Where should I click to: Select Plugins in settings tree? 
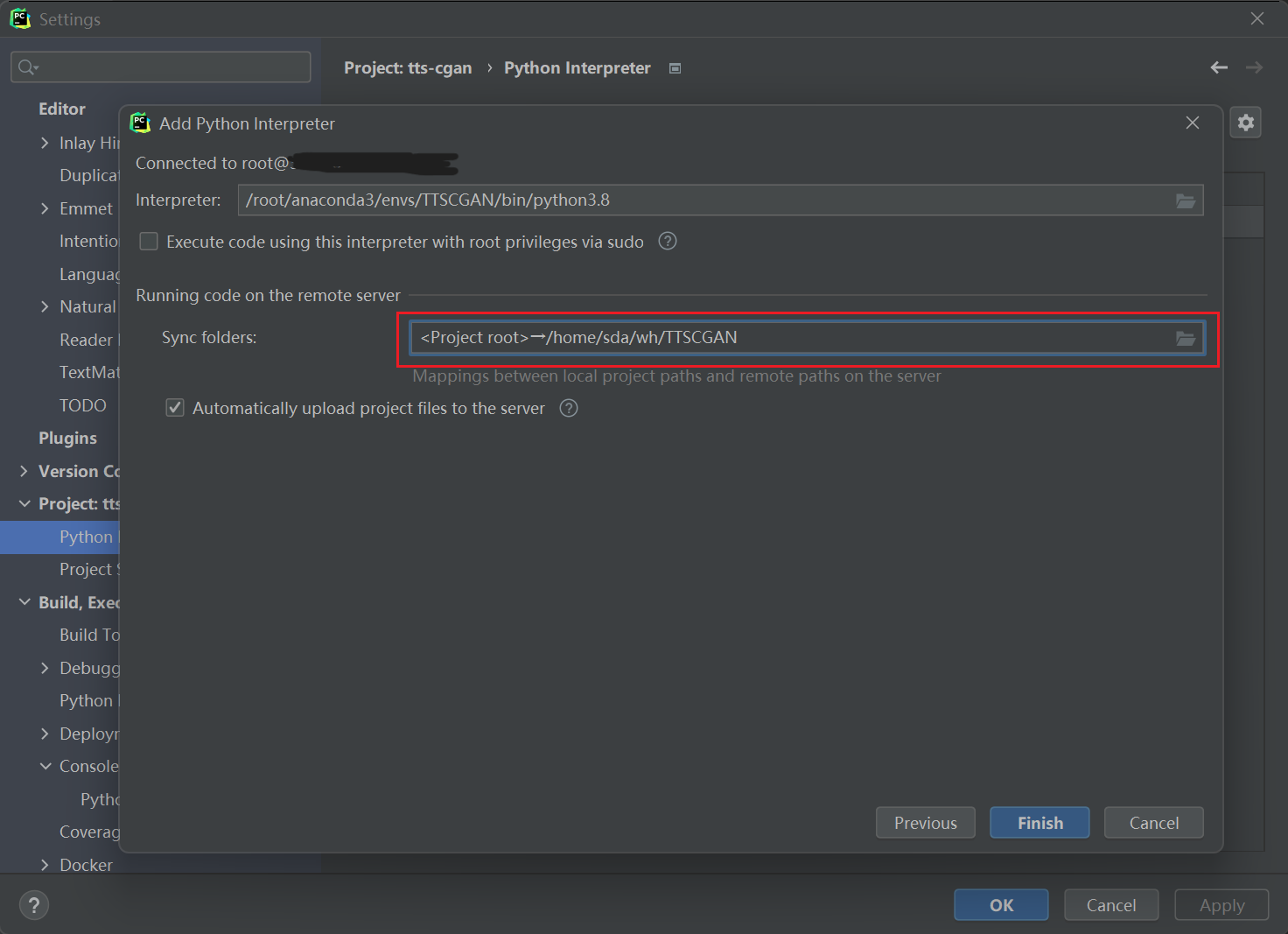[x=67, y=438]
